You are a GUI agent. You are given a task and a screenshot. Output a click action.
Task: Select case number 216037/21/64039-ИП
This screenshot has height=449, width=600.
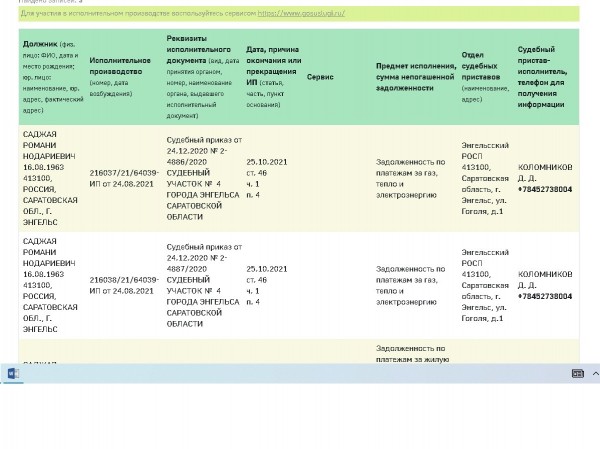tap(123, 178)
